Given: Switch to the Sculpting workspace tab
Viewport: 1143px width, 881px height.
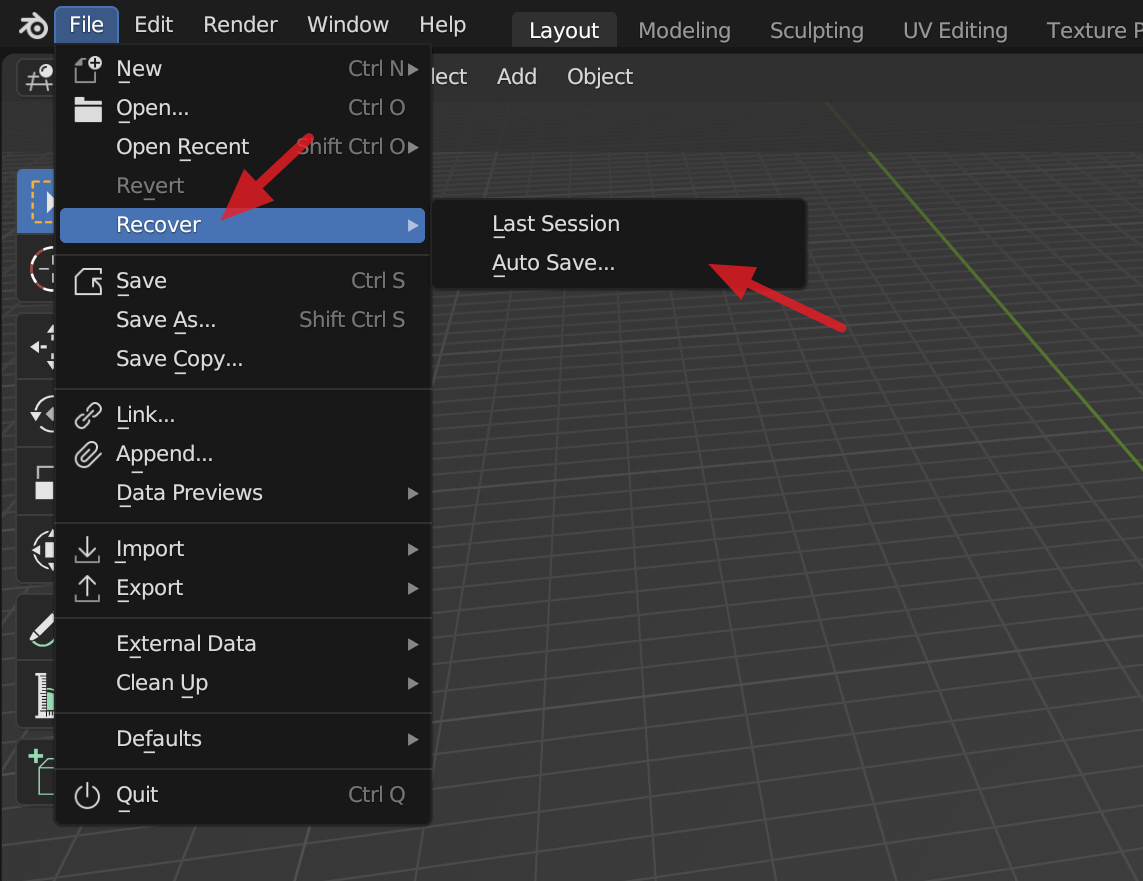Looking at the screenshot, I should [816, 31].
